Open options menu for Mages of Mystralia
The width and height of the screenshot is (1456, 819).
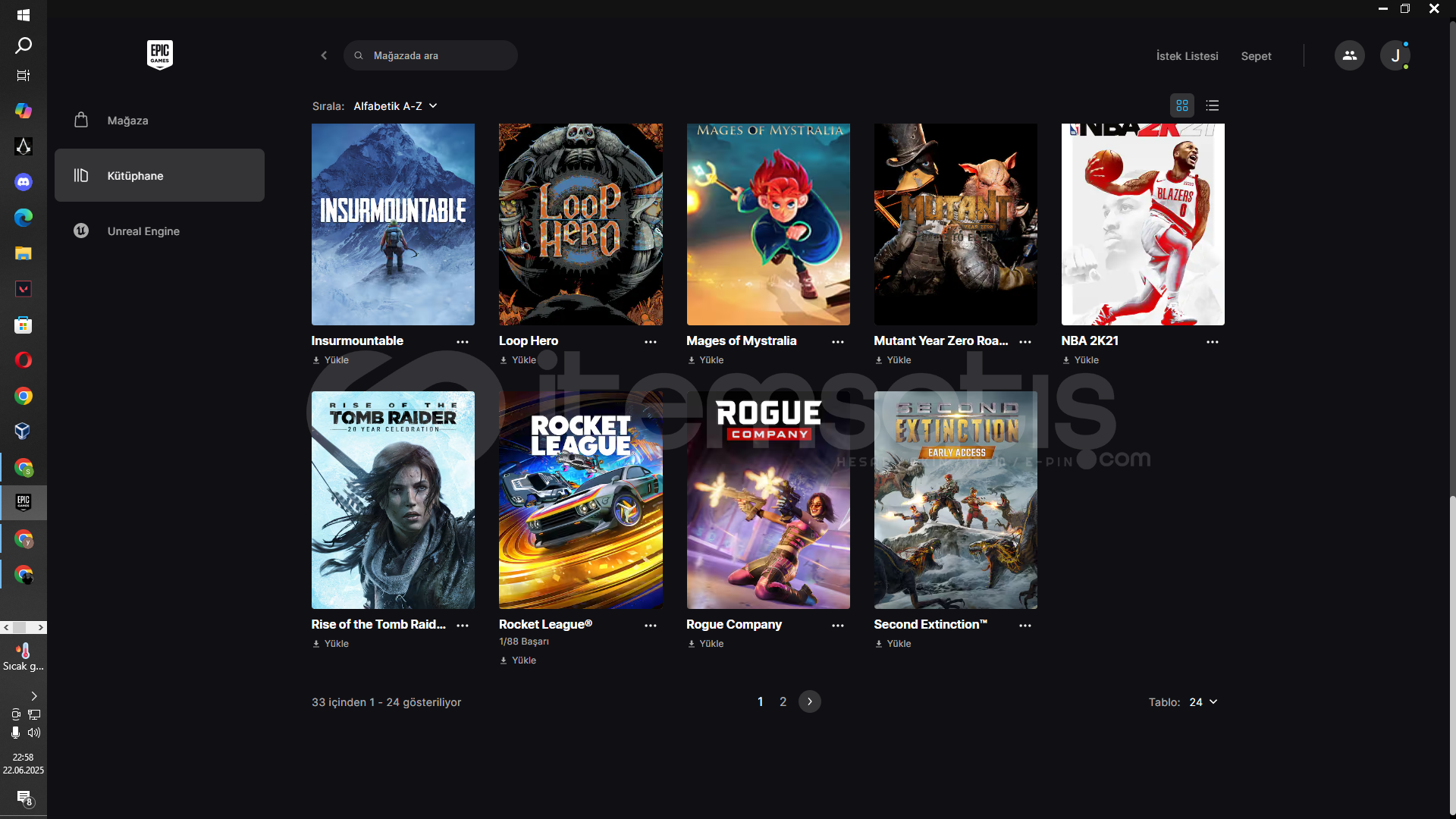click(837, 342)
